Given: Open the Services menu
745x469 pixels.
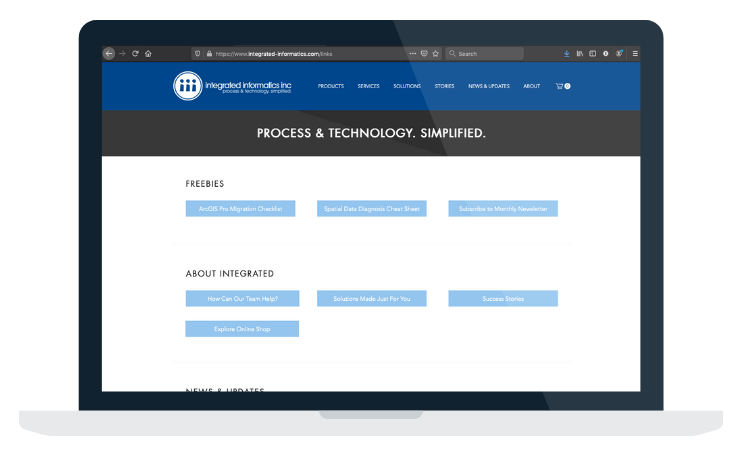Looking at the screenshot, I should [x=368, y=86].
